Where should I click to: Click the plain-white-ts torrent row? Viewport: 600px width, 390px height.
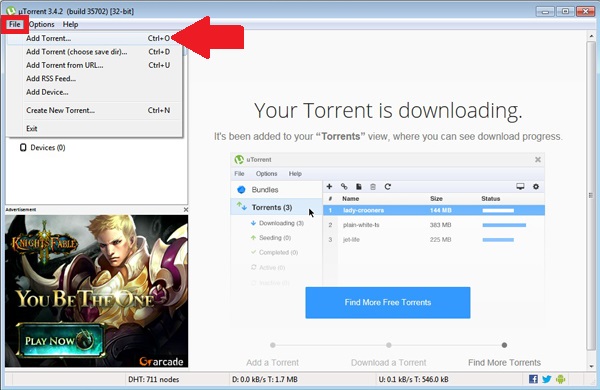[434, 225]
